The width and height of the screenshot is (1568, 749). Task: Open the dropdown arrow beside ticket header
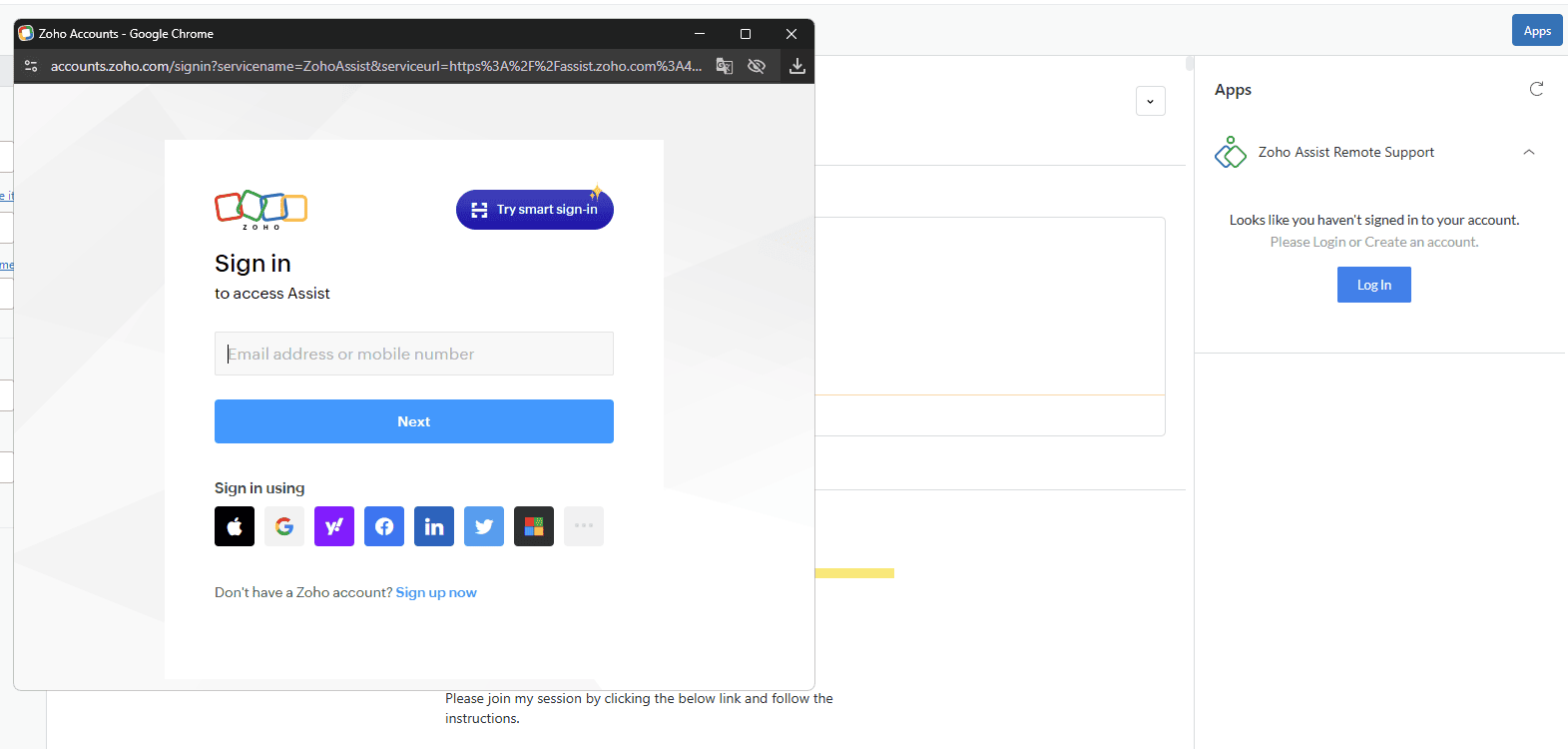[x=1150, y=101]
